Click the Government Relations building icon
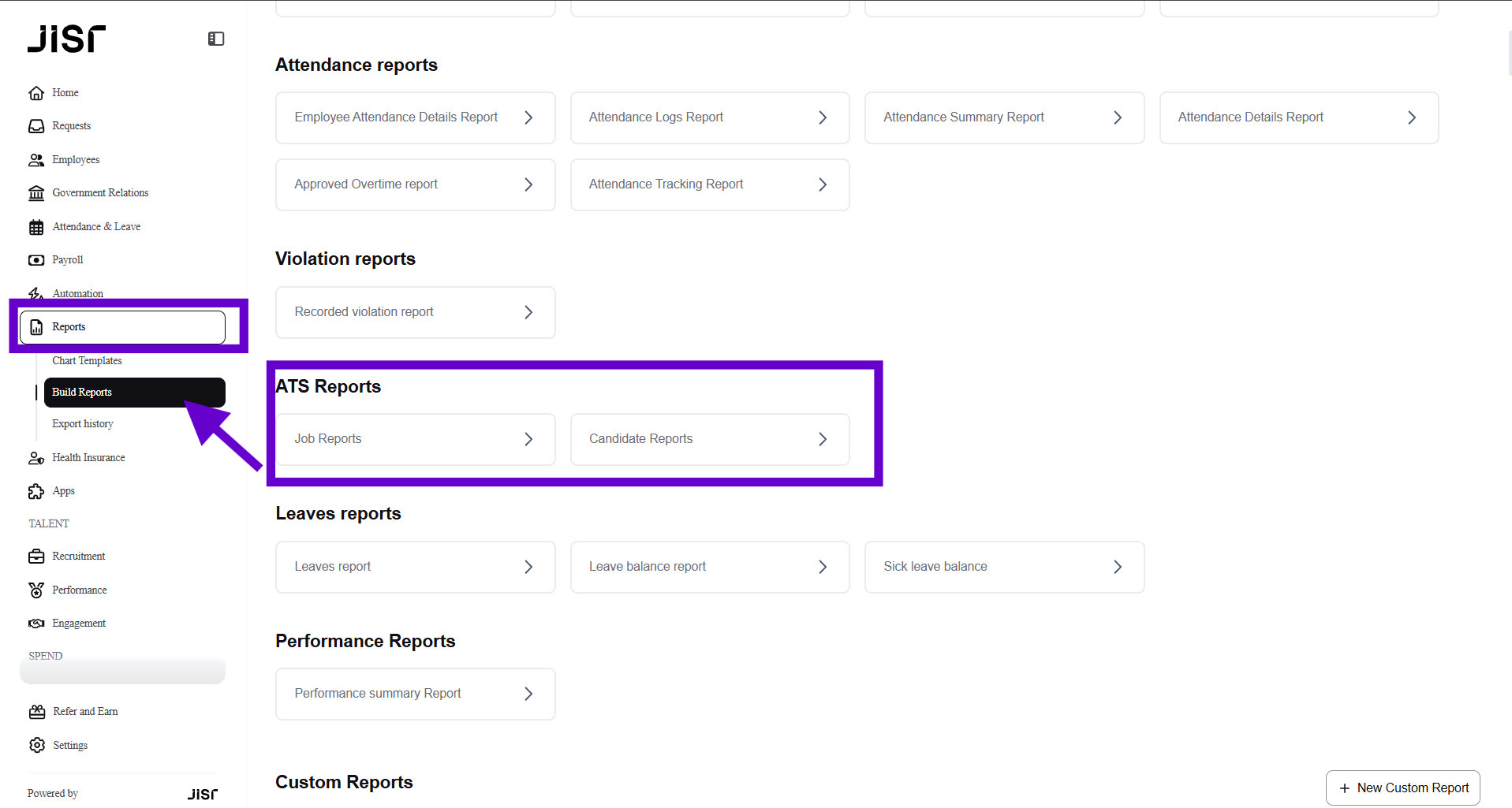 [36, 193]
